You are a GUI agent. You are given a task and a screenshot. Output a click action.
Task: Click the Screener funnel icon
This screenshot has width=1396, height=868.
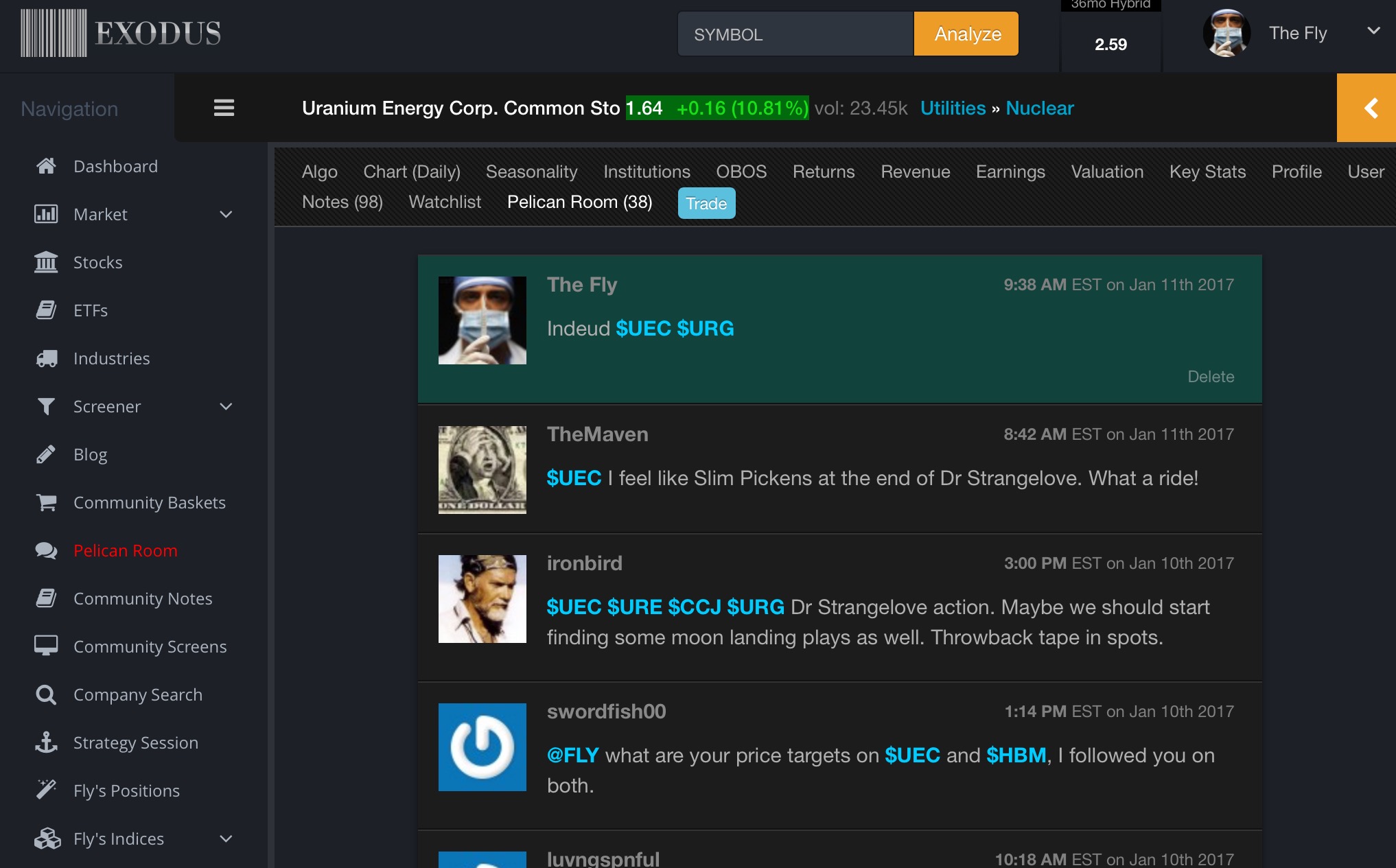(x=46, y=406)
